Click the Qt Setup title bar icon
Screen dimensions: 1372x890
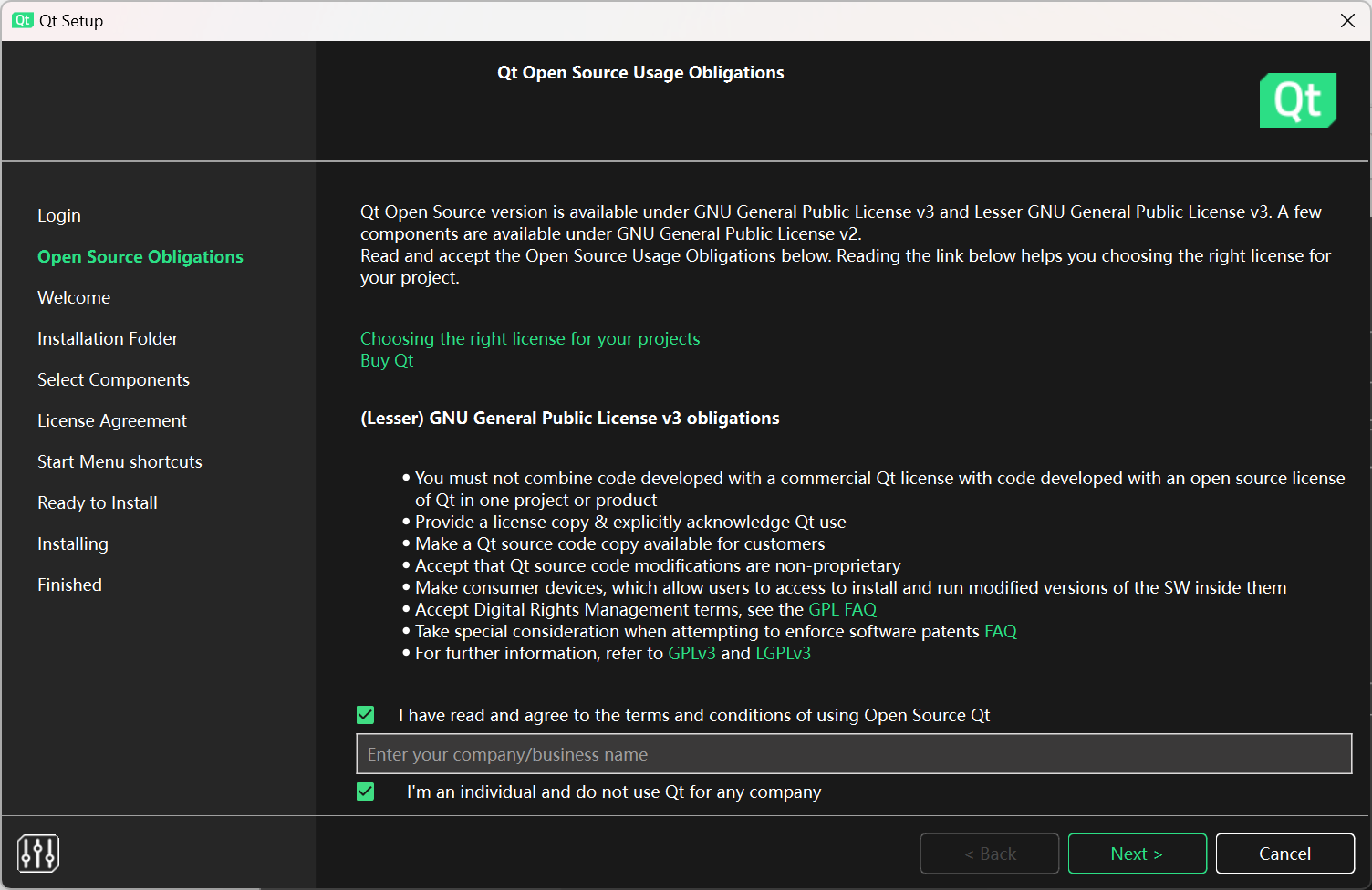23,20
